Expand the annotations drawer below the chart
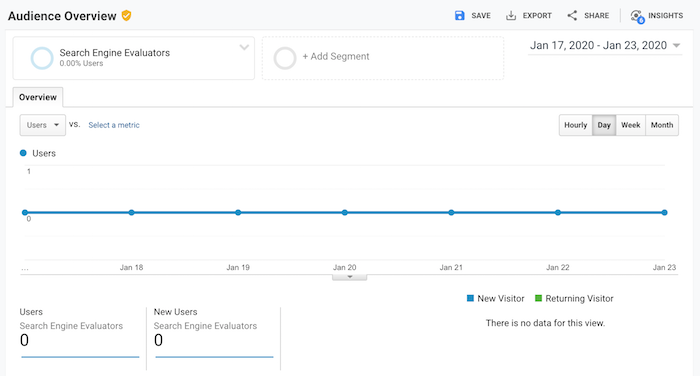 [x=350, y=277]
